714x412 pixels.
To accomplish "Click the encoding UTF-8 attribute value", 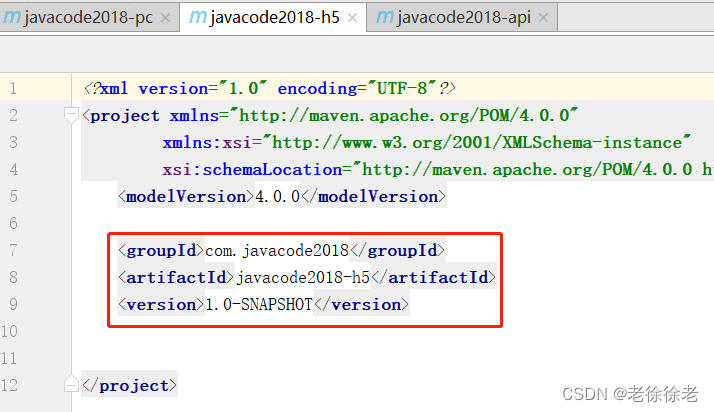I will 402,88.
